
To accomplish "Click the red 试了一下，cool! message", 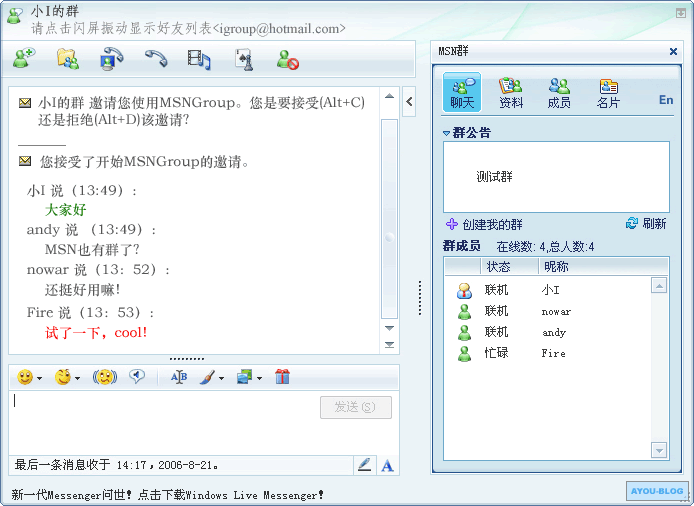I will pos(96,332).
